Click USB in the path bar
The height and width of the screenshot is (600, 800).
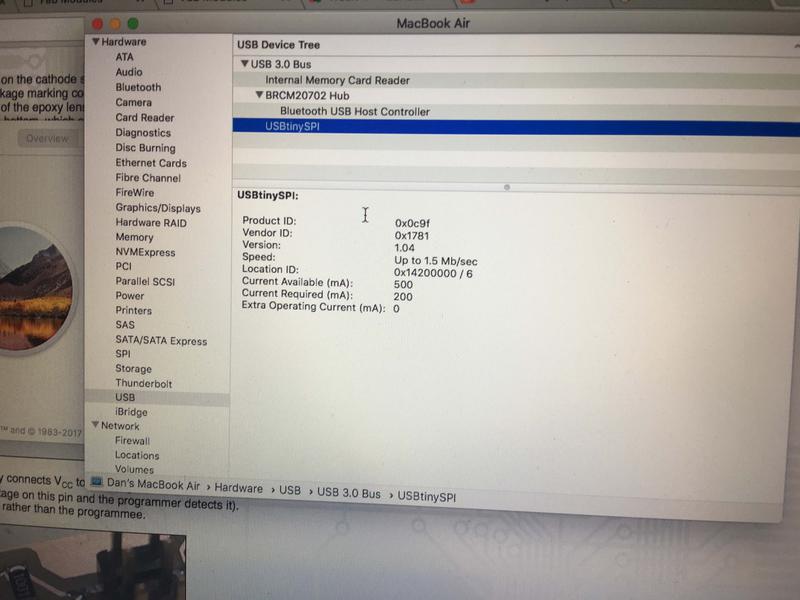tap(290, 490)
